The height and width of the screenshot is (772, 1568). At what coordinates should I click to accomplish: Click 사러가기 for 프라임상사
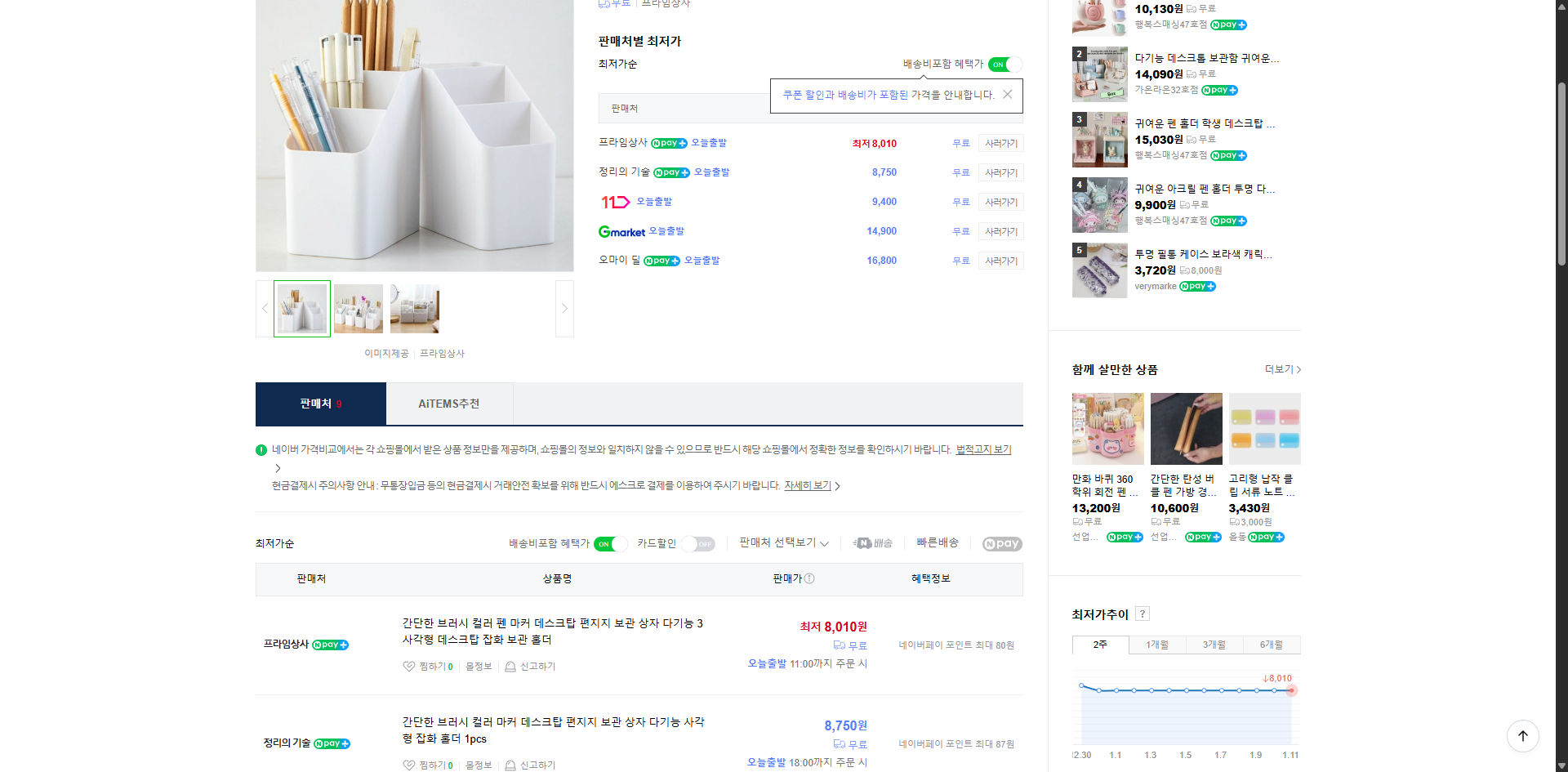click(x=1000, y=143)
